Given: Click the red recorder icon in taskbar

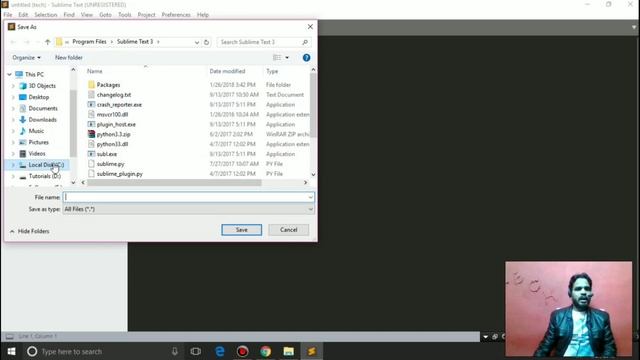Looking at the screenshot, I should 242,351.
